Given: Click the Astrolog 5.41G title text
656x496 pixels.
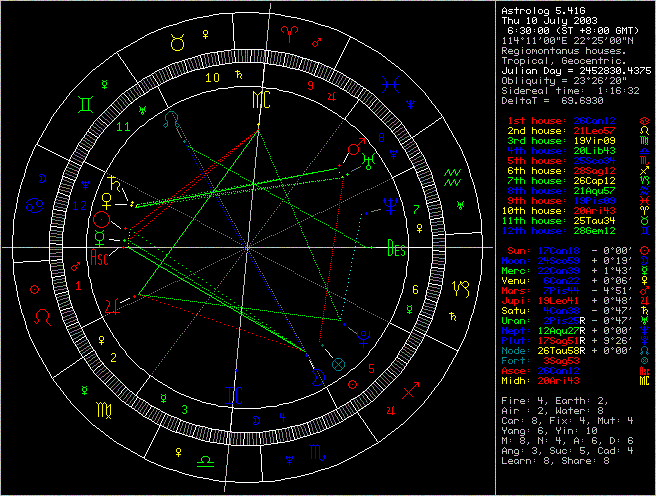Looking at the screenshot, I should pyautogui.click(x=540, y=10).
